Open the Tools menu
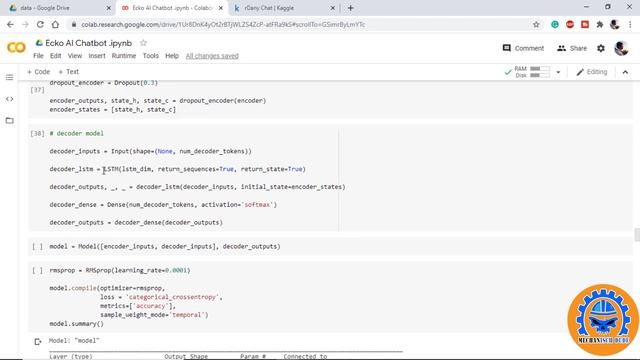Image resolution: width=640 pixels, height=360 pixels. pyautogui.click(x=151, y=56)
